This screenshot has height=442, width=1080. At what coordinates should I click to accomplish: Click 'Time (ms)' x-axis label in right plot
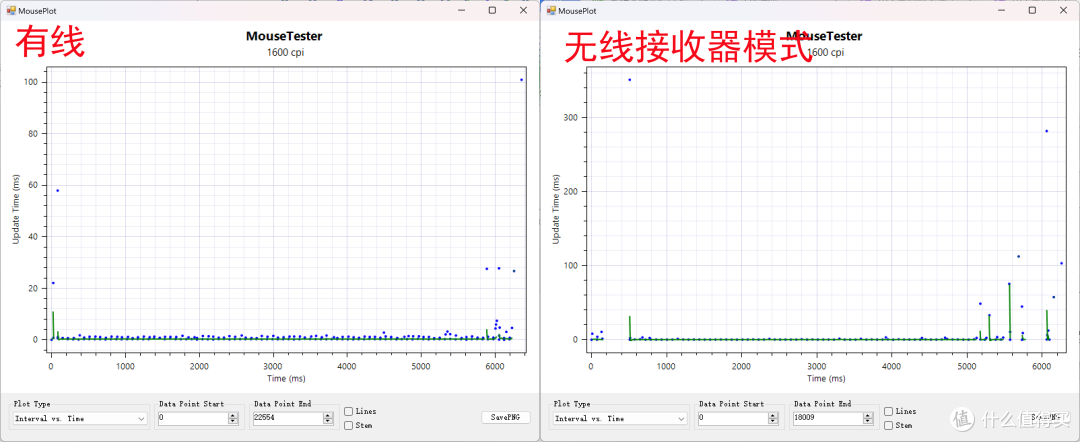point(826,378)
